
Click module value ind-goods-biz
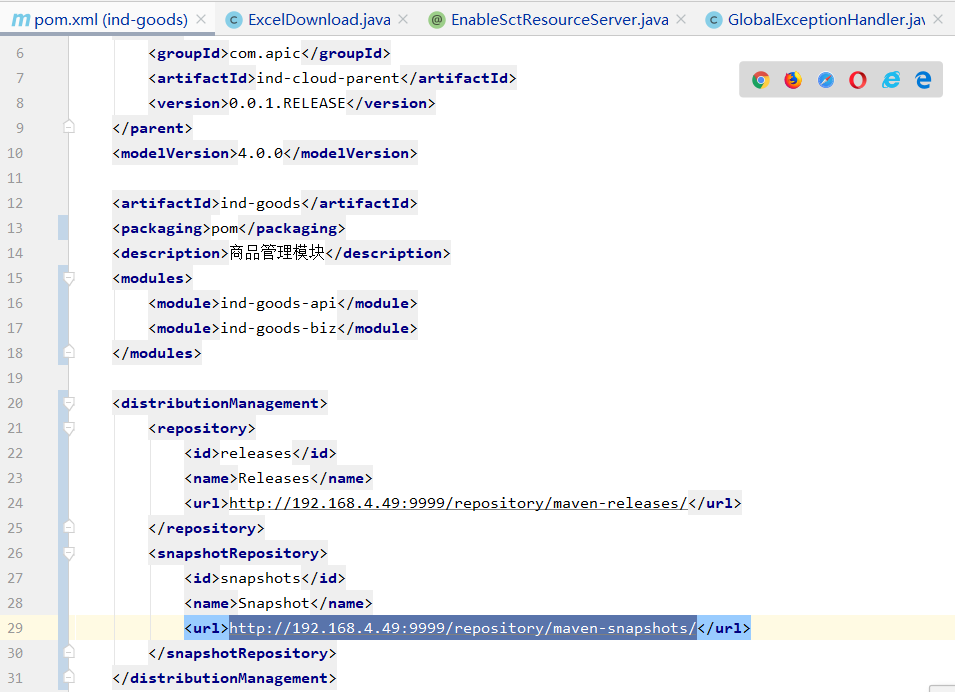point(278,328)
